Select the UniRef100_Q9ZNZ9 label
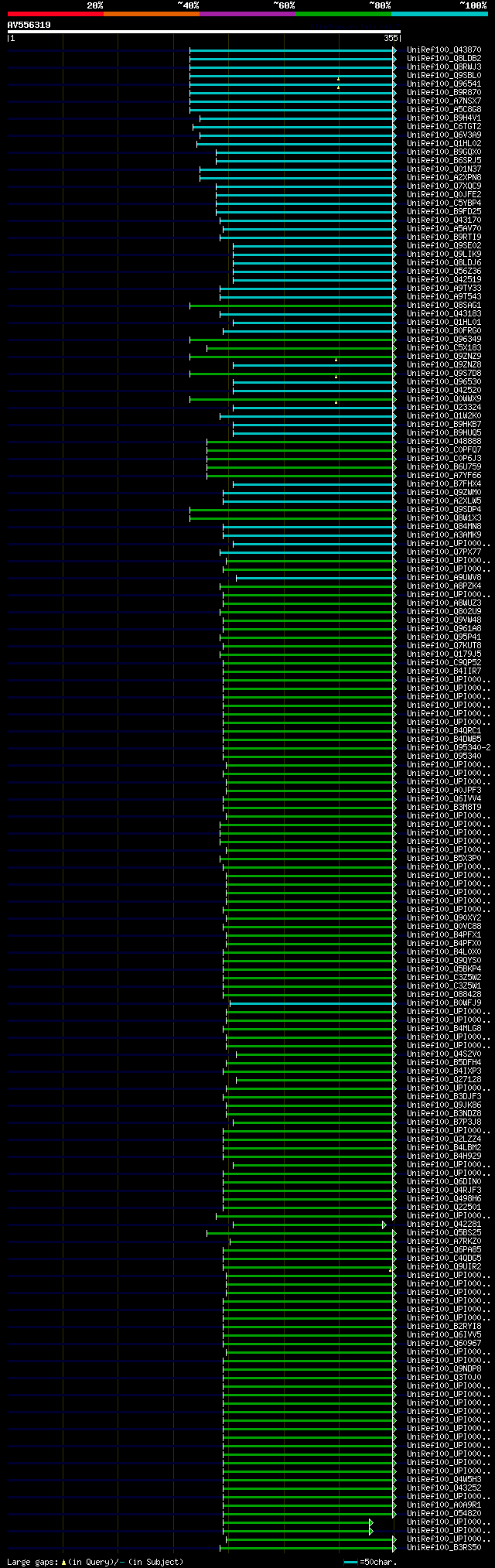 [x=444, y=357]
